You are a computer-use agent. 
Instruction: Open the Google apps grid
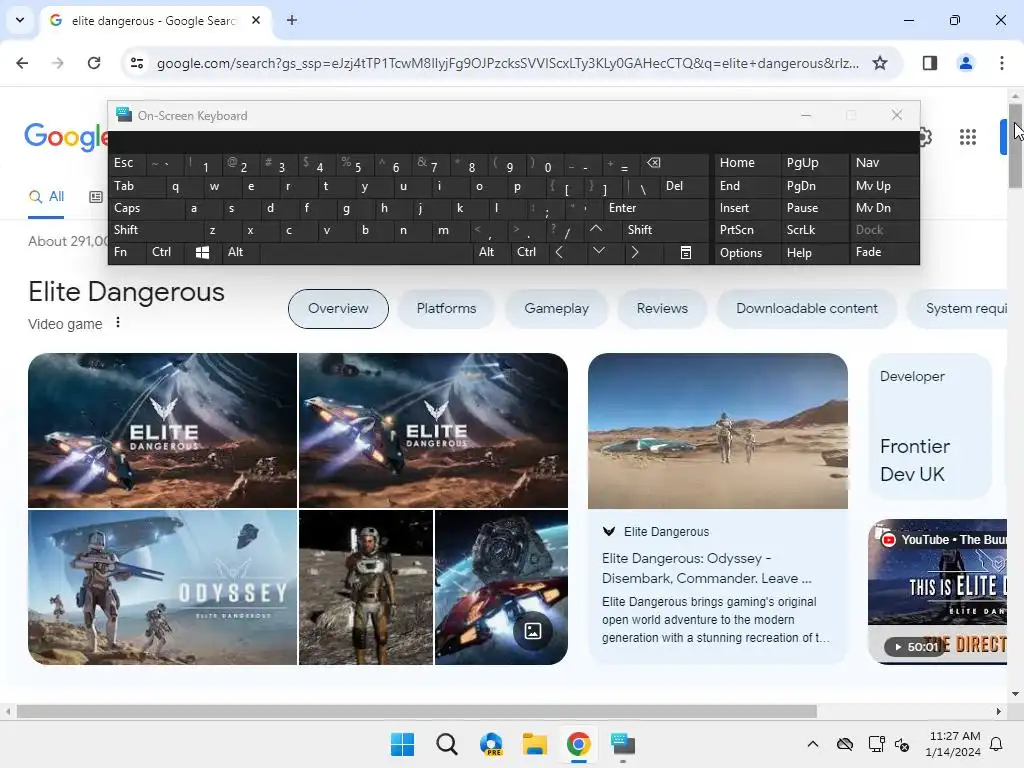[968, 137]
